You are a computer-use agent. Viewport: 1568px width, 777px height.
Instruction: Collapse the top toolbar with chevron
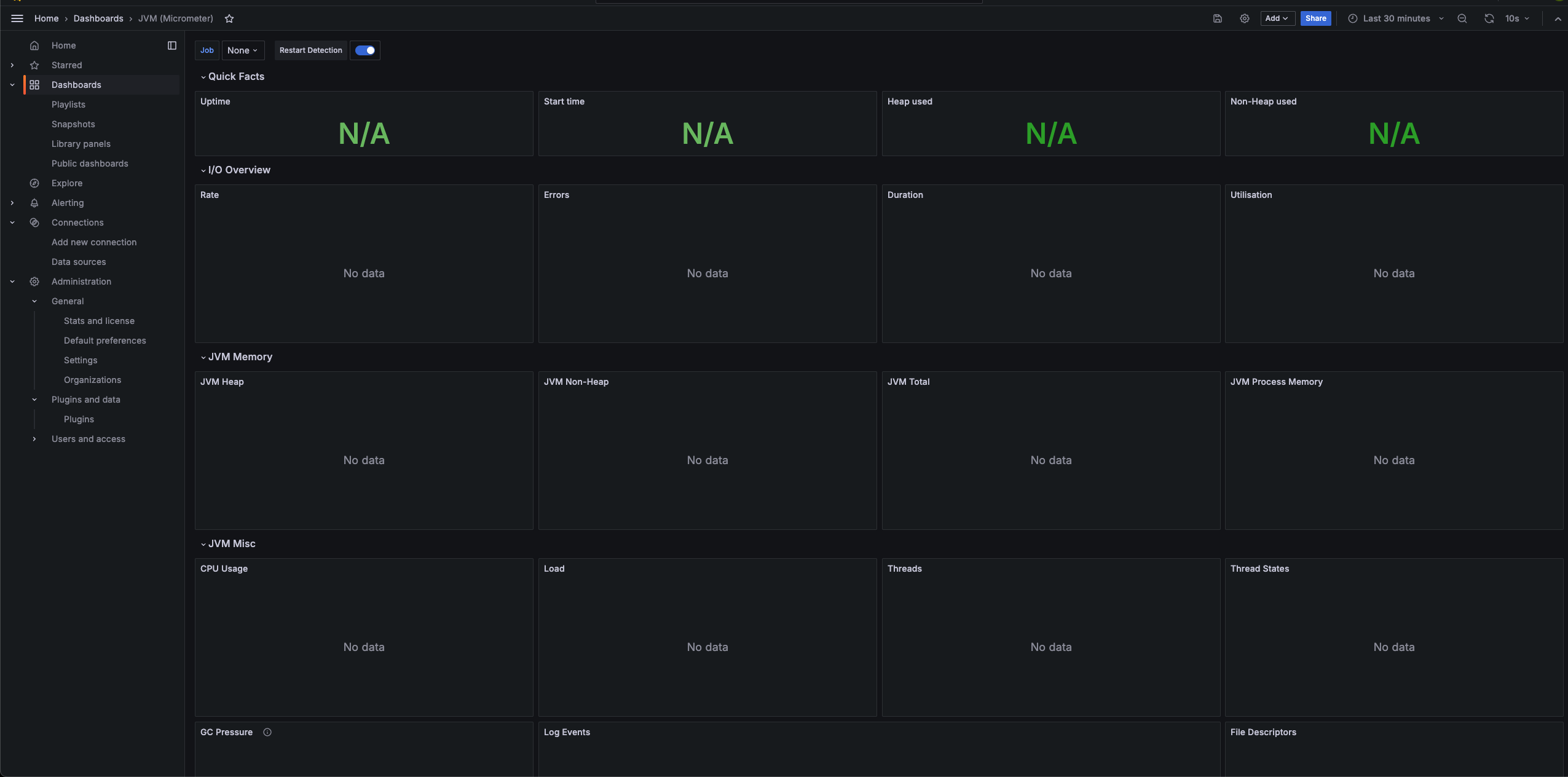click(x=1558, y=19)
